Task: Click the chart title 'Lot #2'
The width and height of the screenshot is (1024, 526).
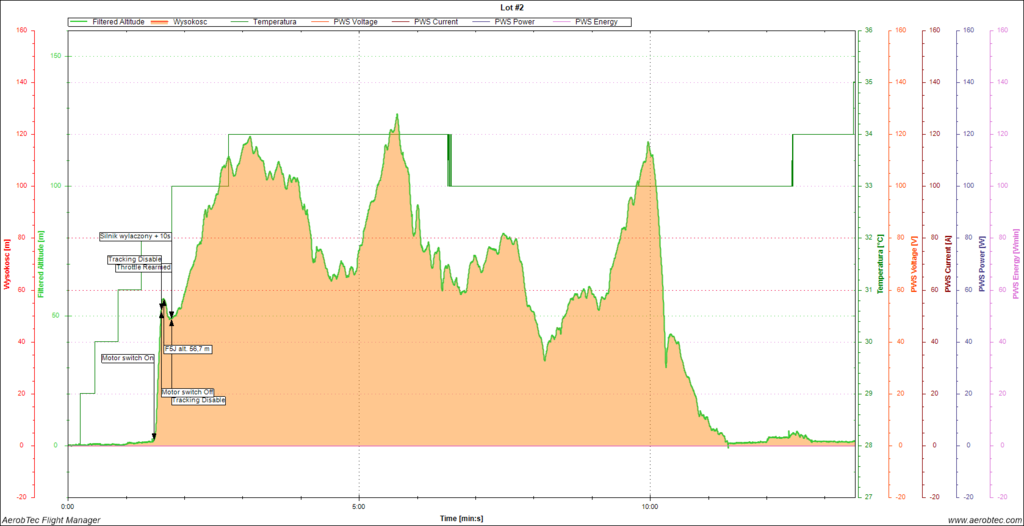Action: pos(511,7)
